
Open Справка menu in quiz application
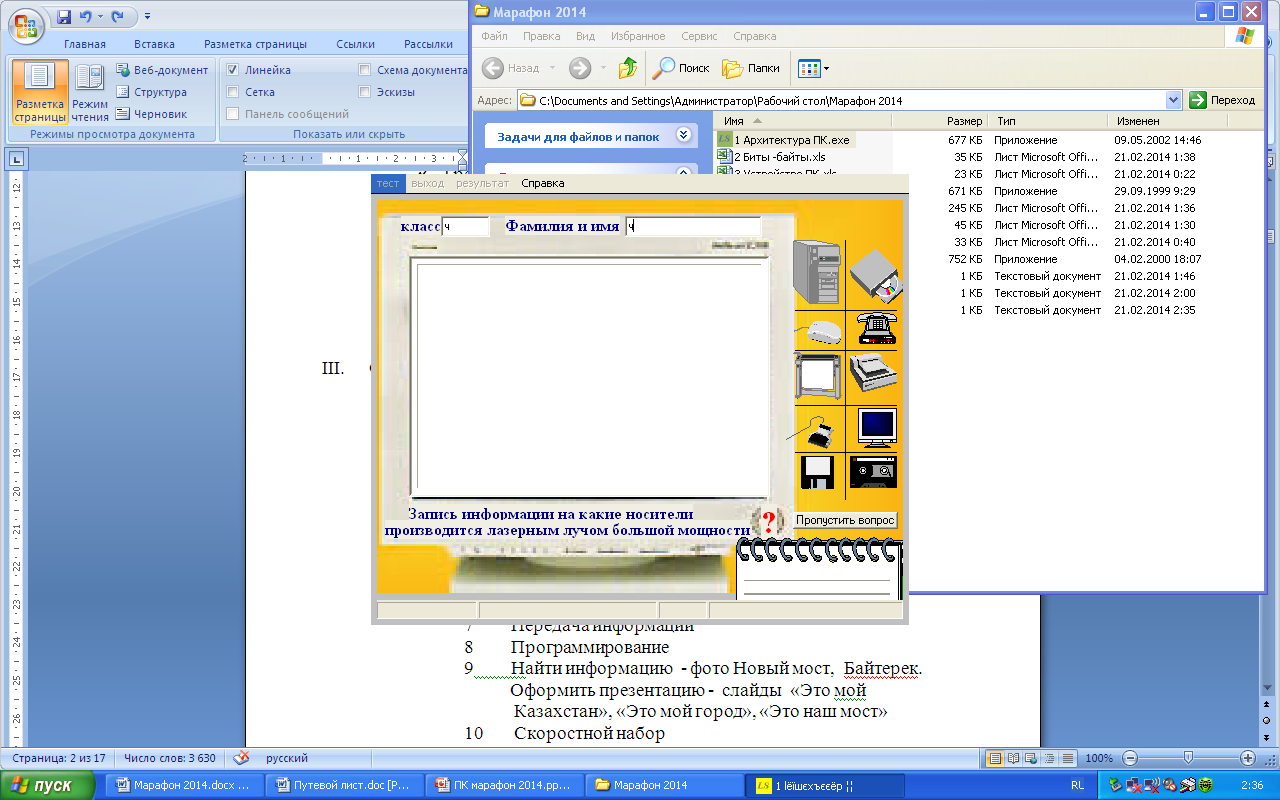542,183
